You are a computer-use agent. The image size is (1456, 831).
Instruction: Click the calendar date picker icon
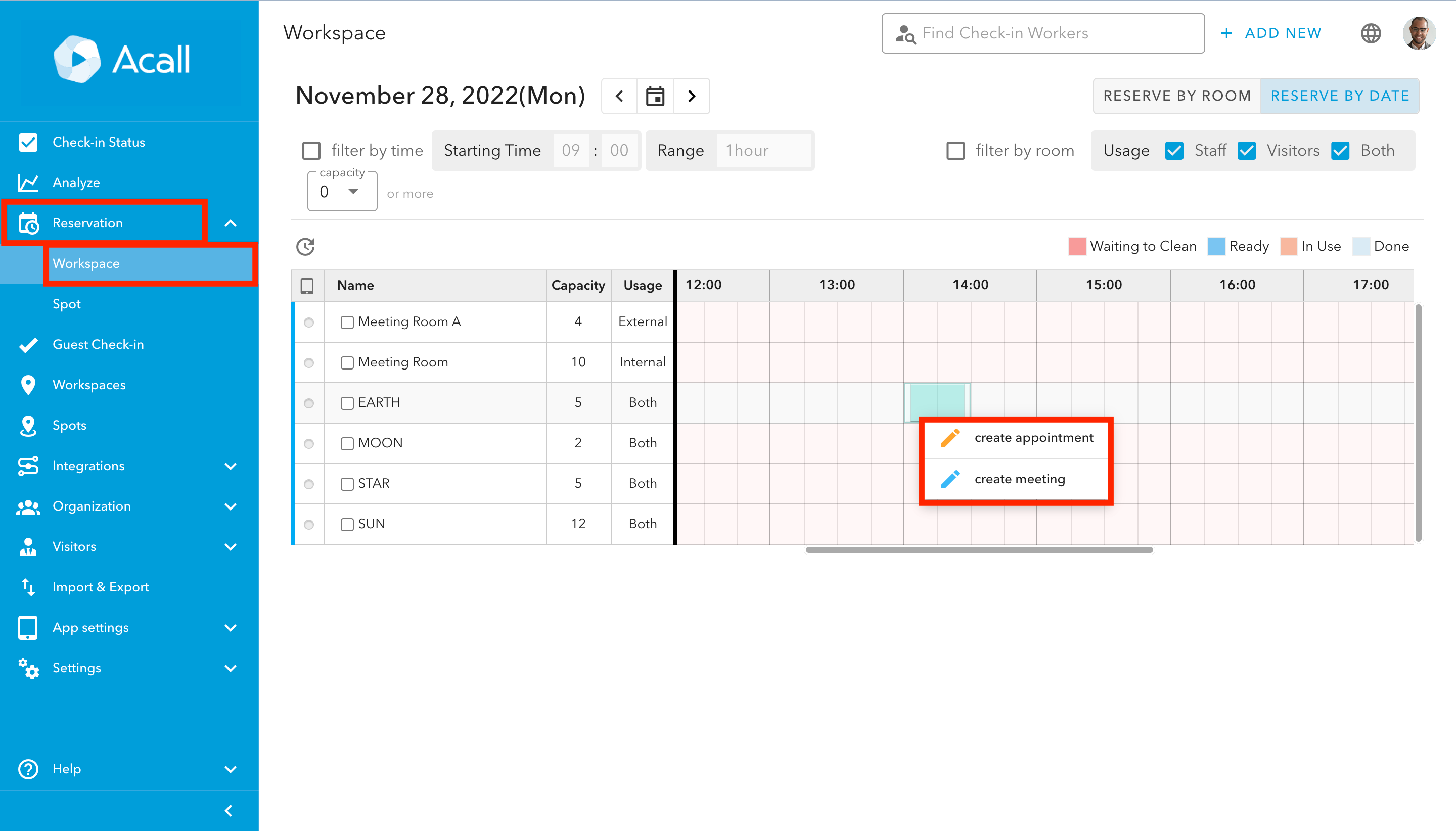(655, 96)
